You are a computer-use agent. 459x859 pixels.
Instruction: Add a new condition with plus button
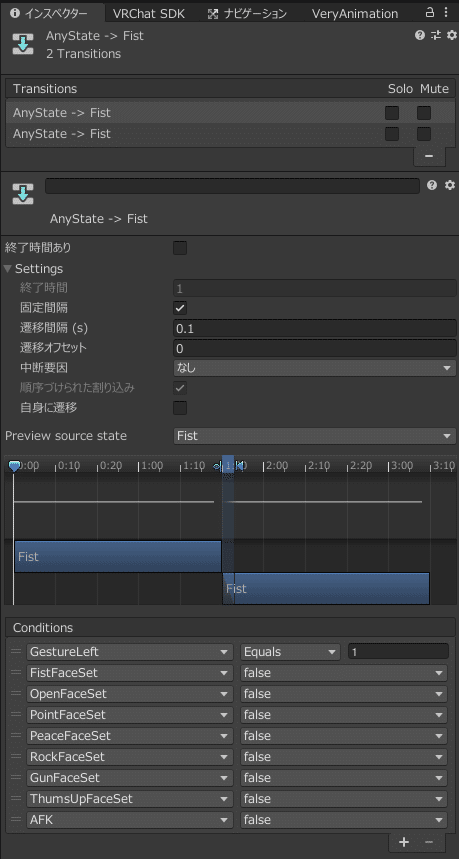coord(404,842)
